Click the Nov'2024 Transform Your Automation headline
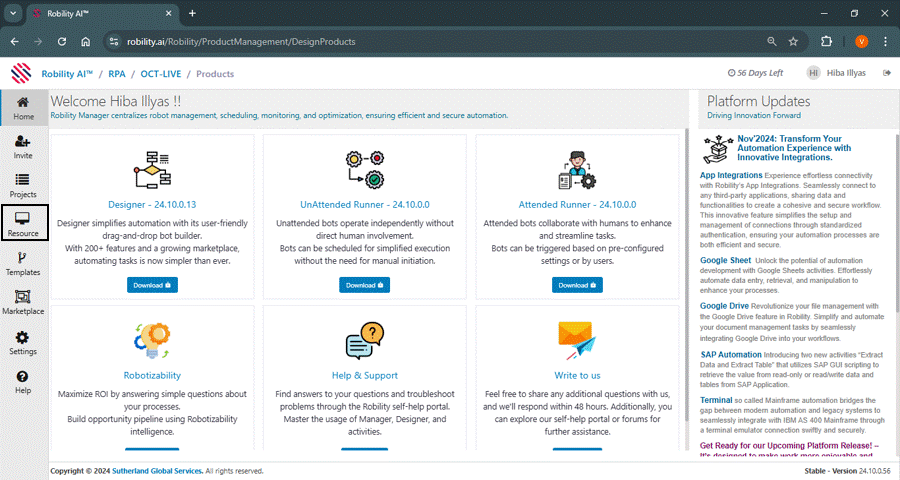 [x=794, y=148]
